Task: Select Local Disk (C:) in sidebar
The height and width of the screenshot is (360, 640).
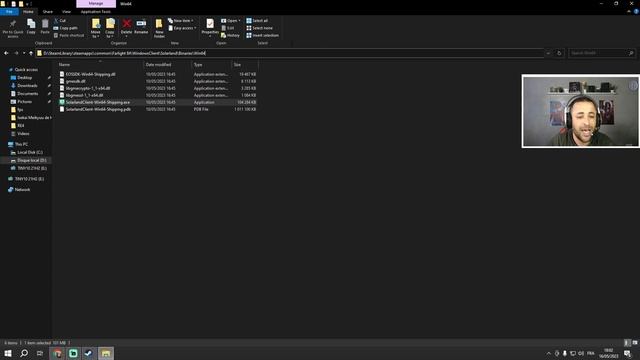Action: (x=29, y=152)
